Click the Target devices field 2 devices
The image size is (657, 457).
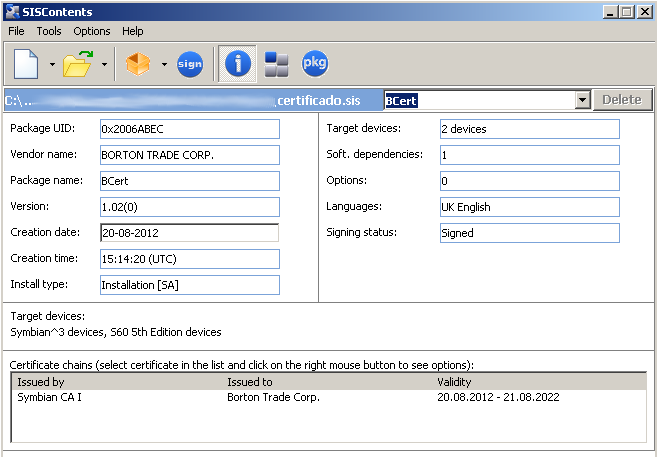[530, 129]
